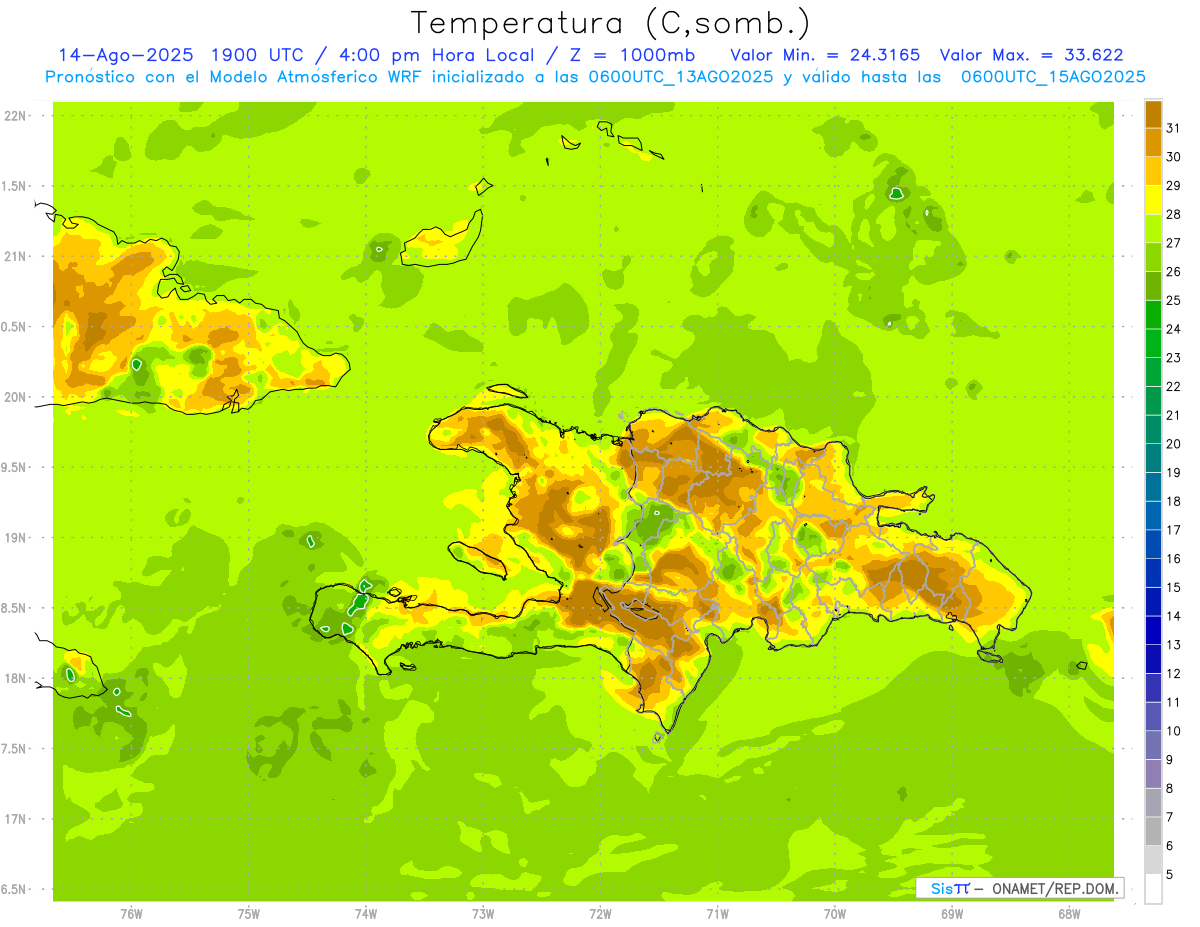This screenshot has height=927, width=1200.
Task: Click the colorbar value label "15"
Action: 1174,587
